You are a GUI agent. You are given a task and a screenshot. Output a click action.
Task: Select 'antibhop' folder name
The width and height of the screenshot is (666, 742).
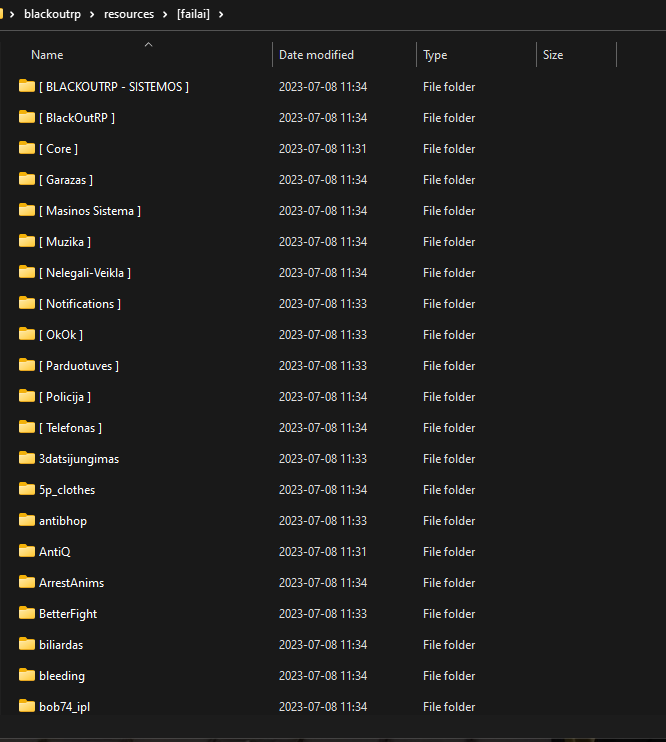[63, 521]
